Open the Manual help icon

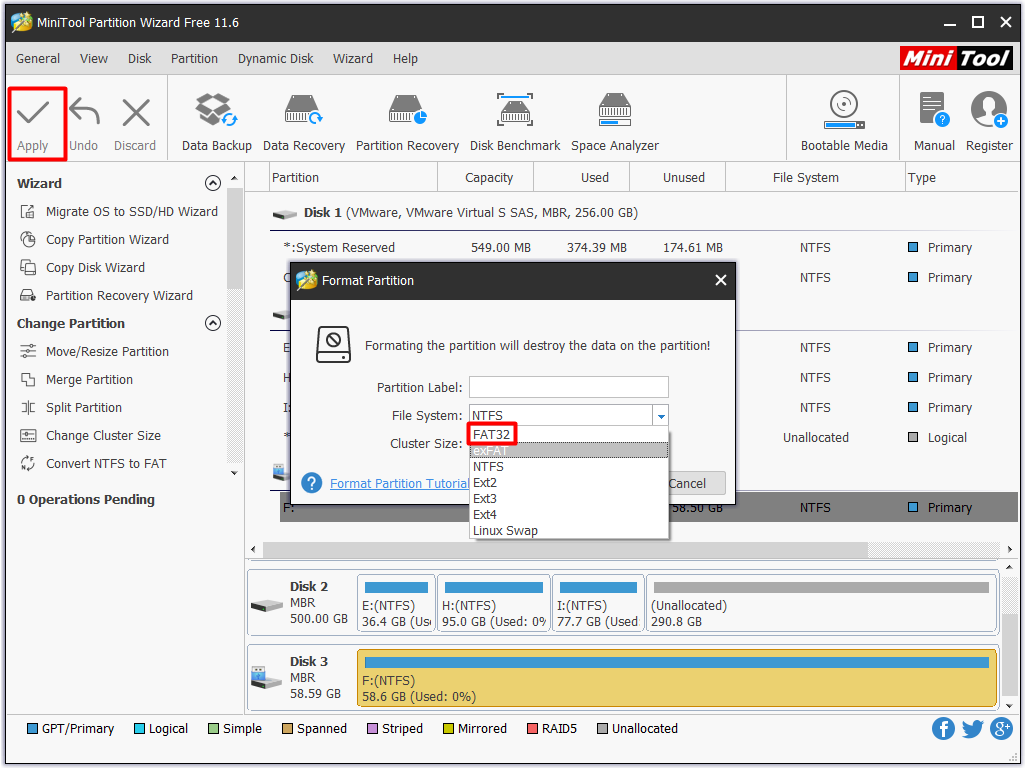934,110
